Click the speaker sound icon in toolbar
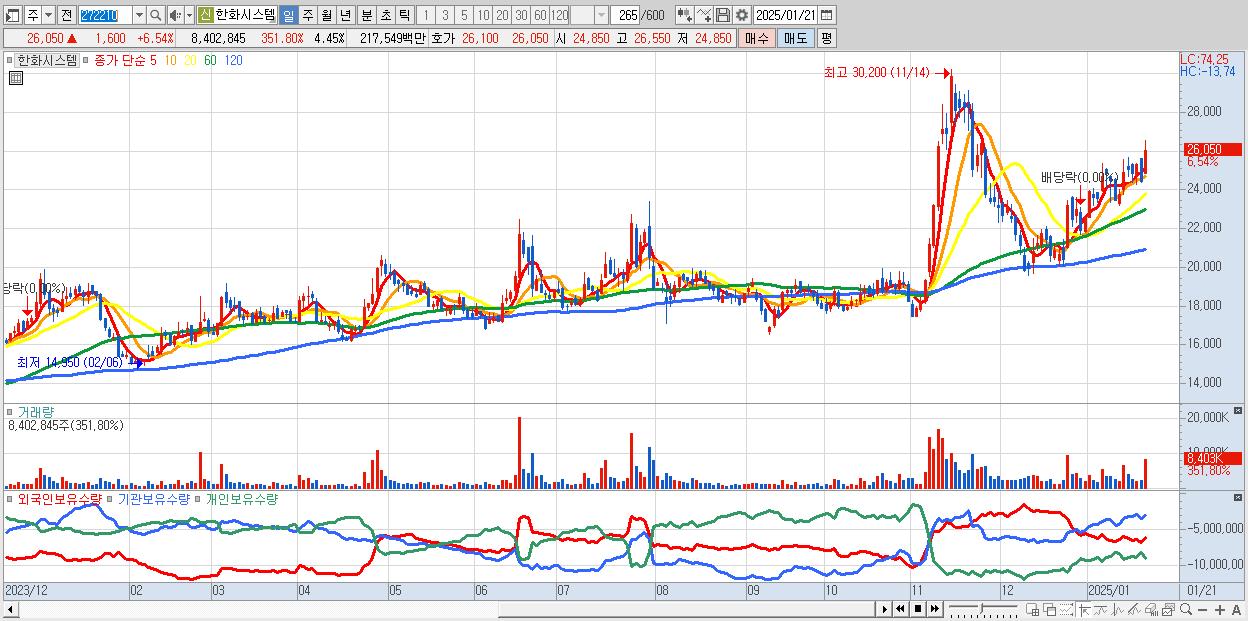The width and height of the screenshot is (1248, 621). pos(175,15)
